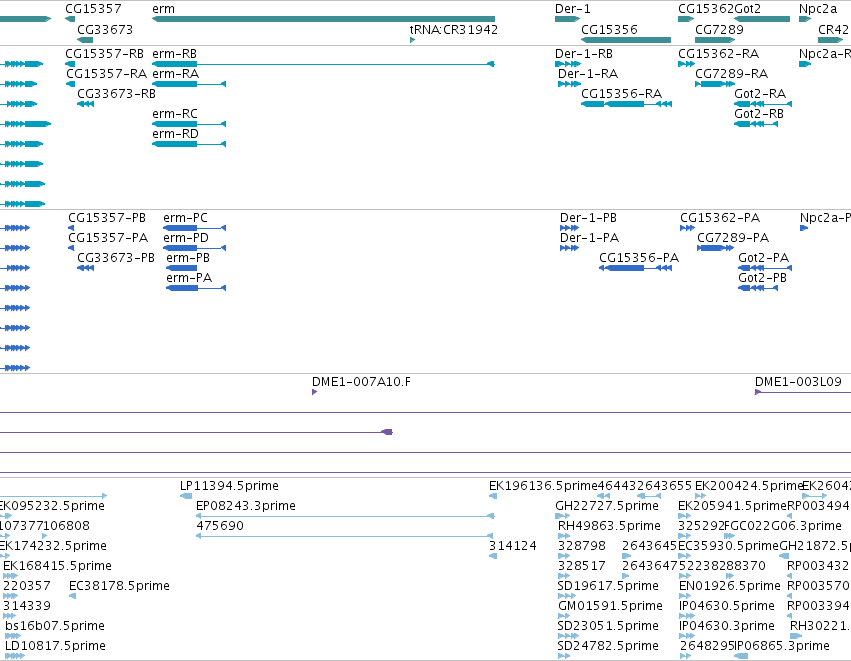This screenshot has width=851, height=661.
Task: Click the CG15357 gene label
Action: [x=93, y=9]
